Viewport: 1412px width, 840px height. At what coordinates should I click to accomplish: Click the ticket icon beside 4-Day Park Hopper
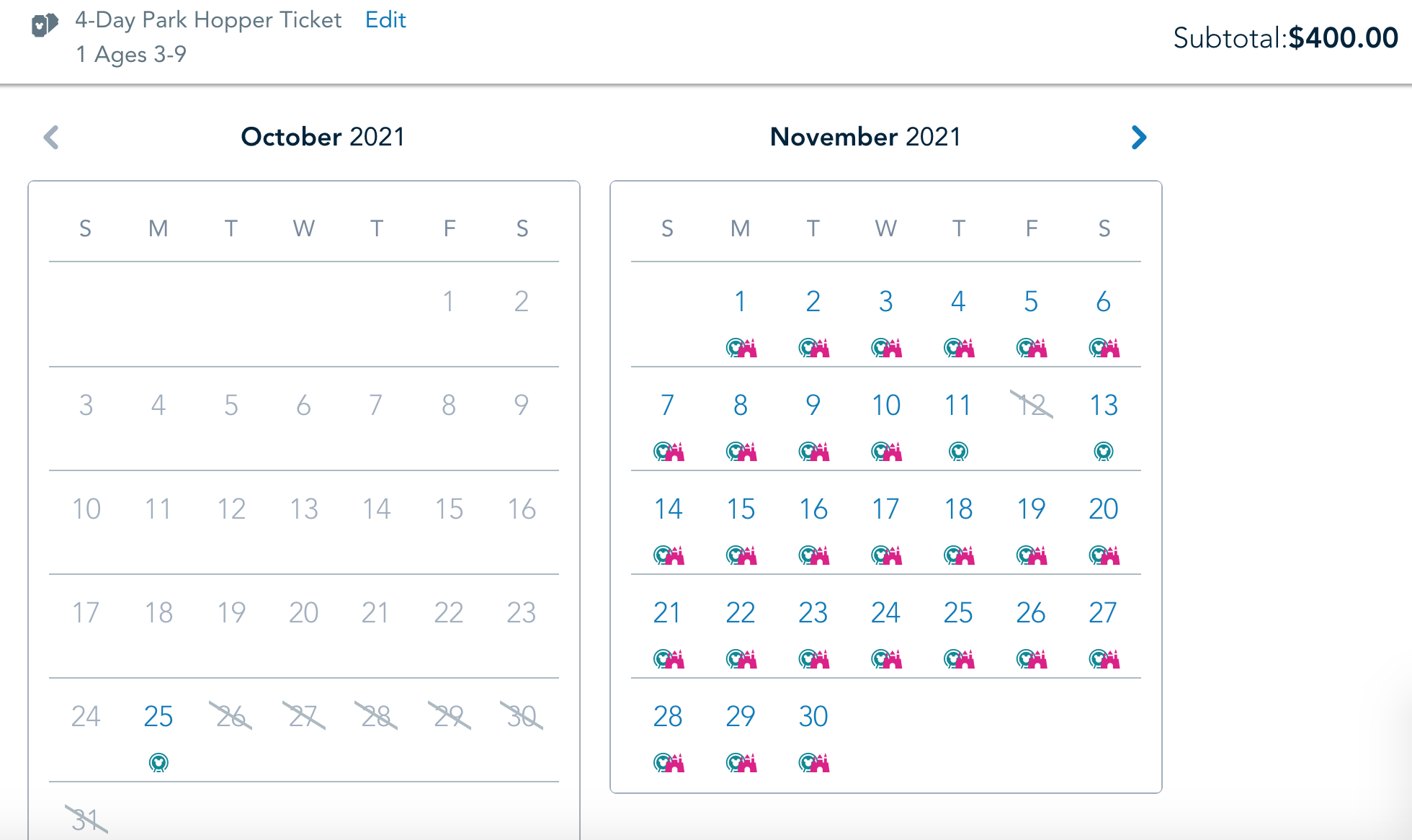(x=45, y=26)
